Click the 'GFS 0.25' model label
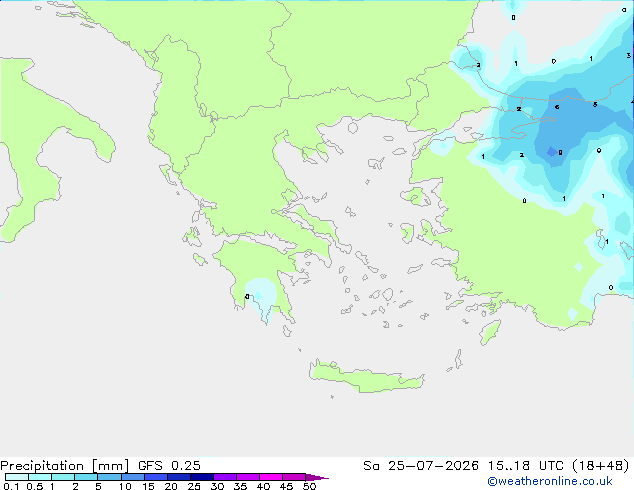This screenshot has width=634, height=490. coord(169,466)
